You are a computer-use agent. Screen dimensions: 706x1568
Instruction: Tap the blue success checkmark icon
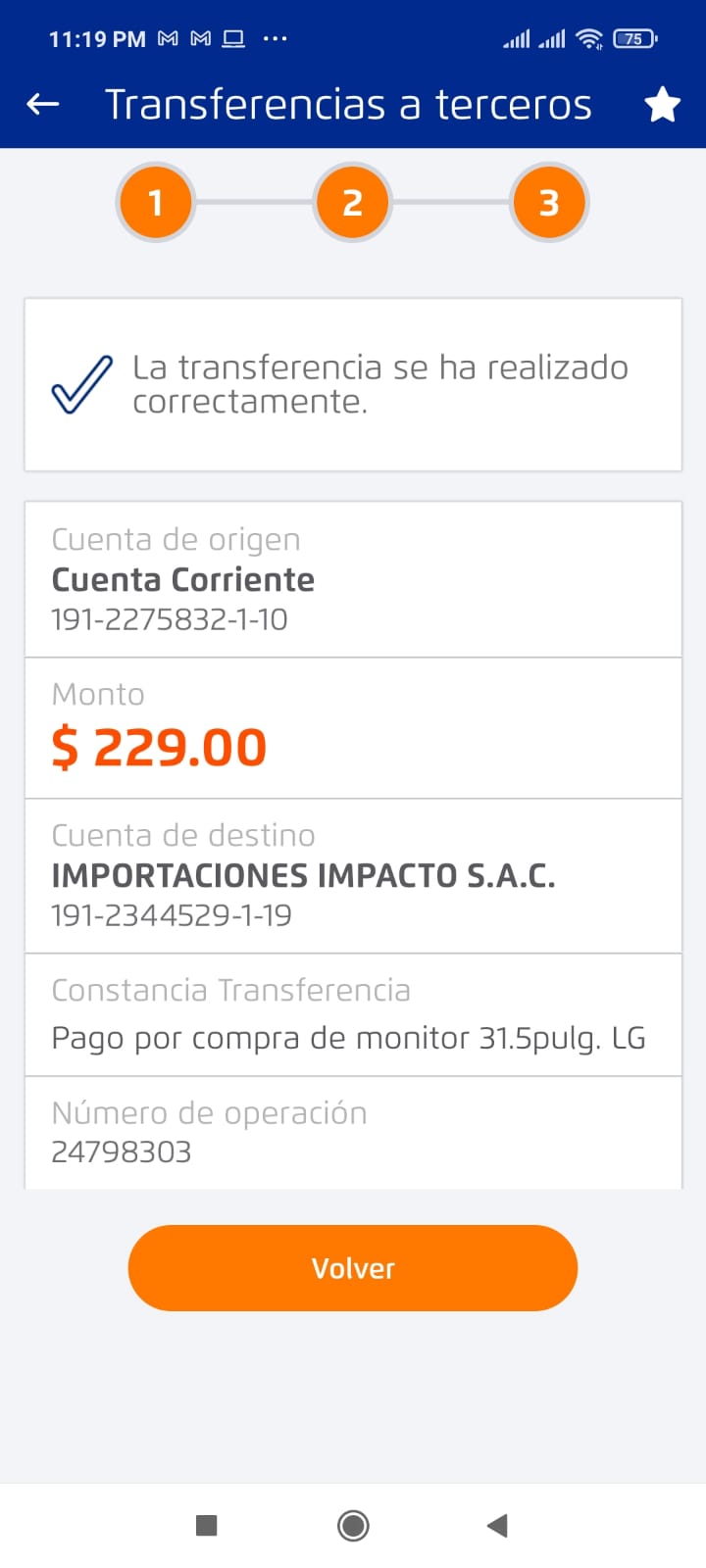(81, 384)
